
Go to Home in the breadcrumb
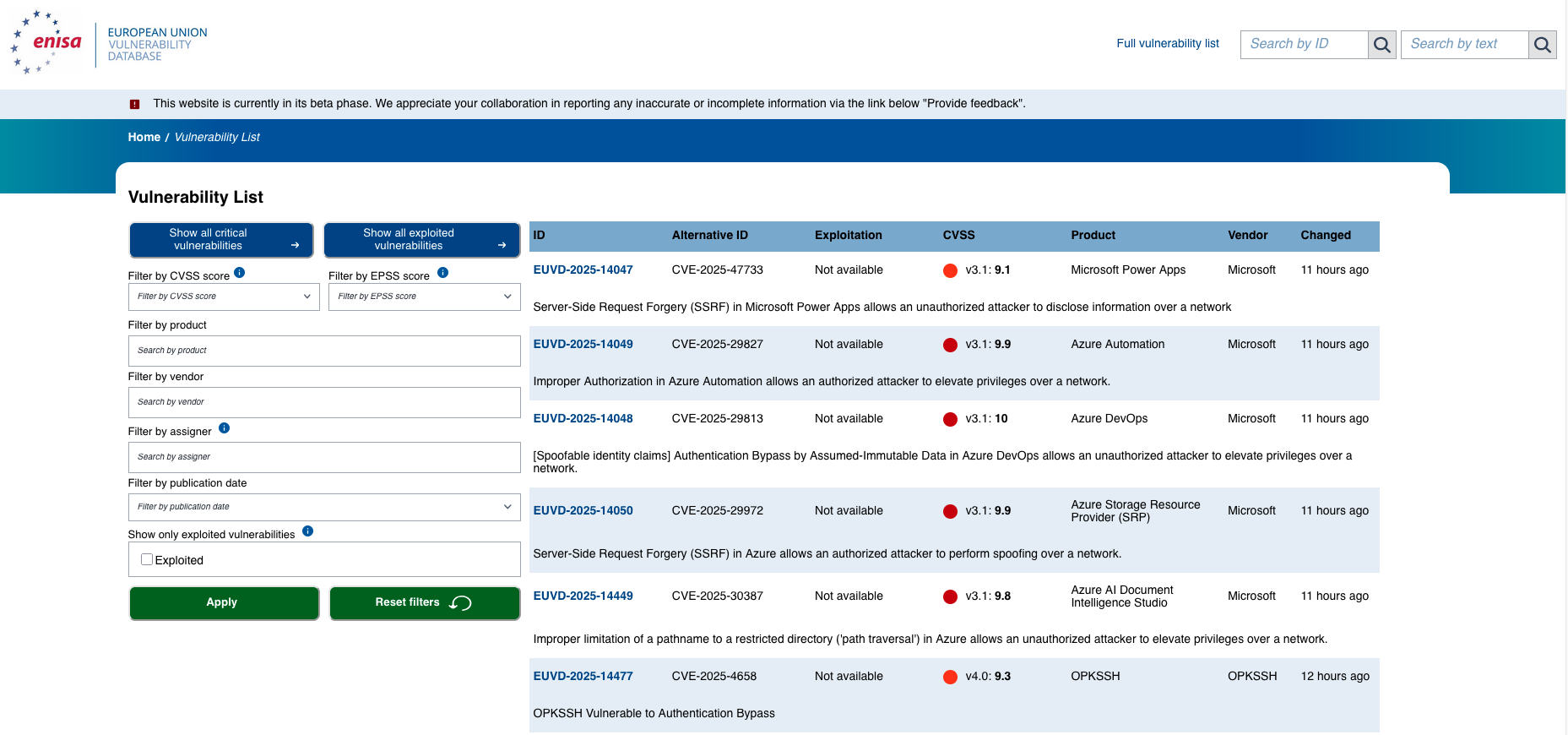[144, 137]
